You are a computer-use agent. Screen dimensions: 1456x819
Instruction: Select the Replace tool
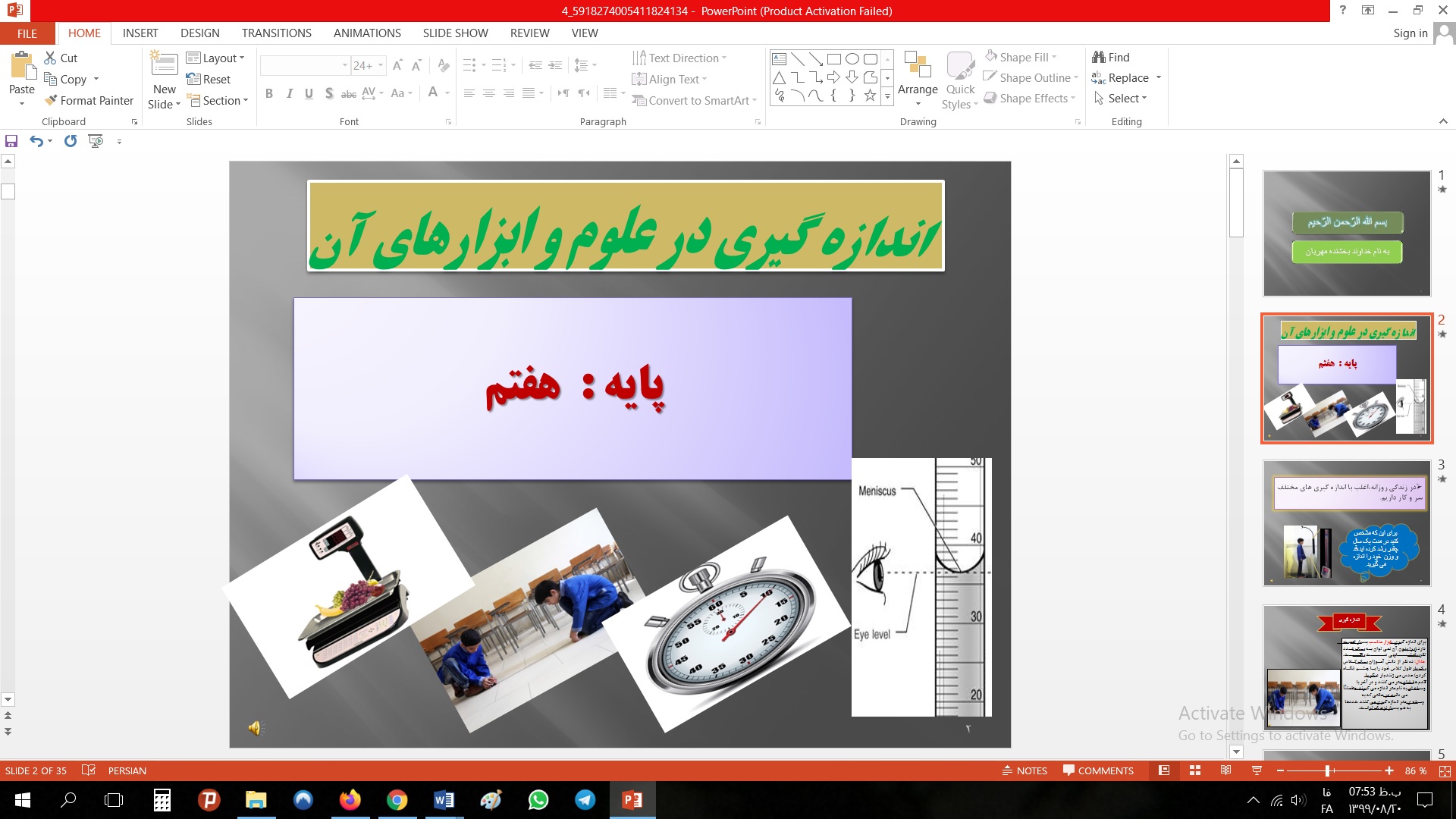pos(1127,77)
